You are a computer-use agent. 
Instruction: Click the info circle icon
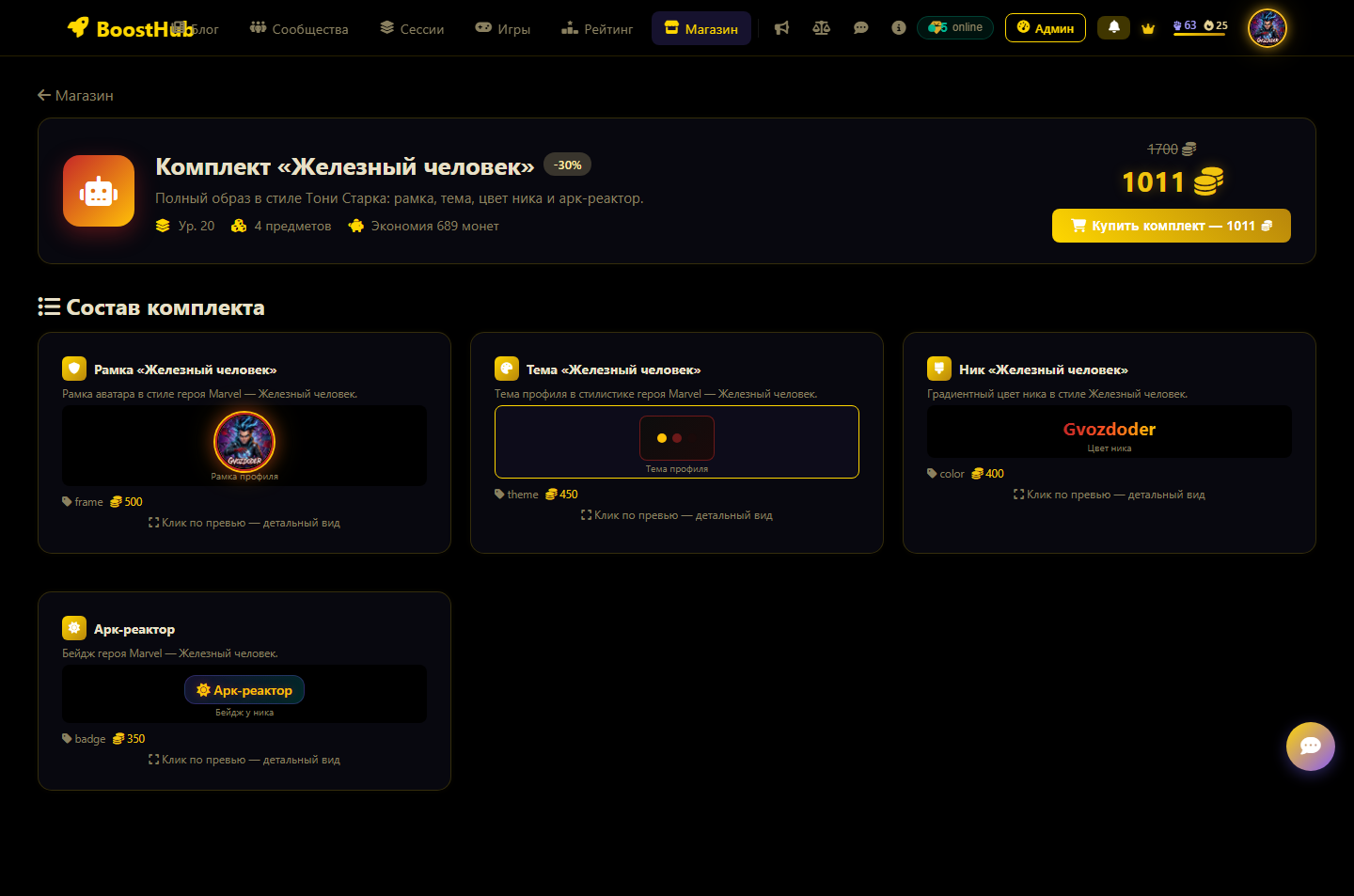click(x=899, y=28)
